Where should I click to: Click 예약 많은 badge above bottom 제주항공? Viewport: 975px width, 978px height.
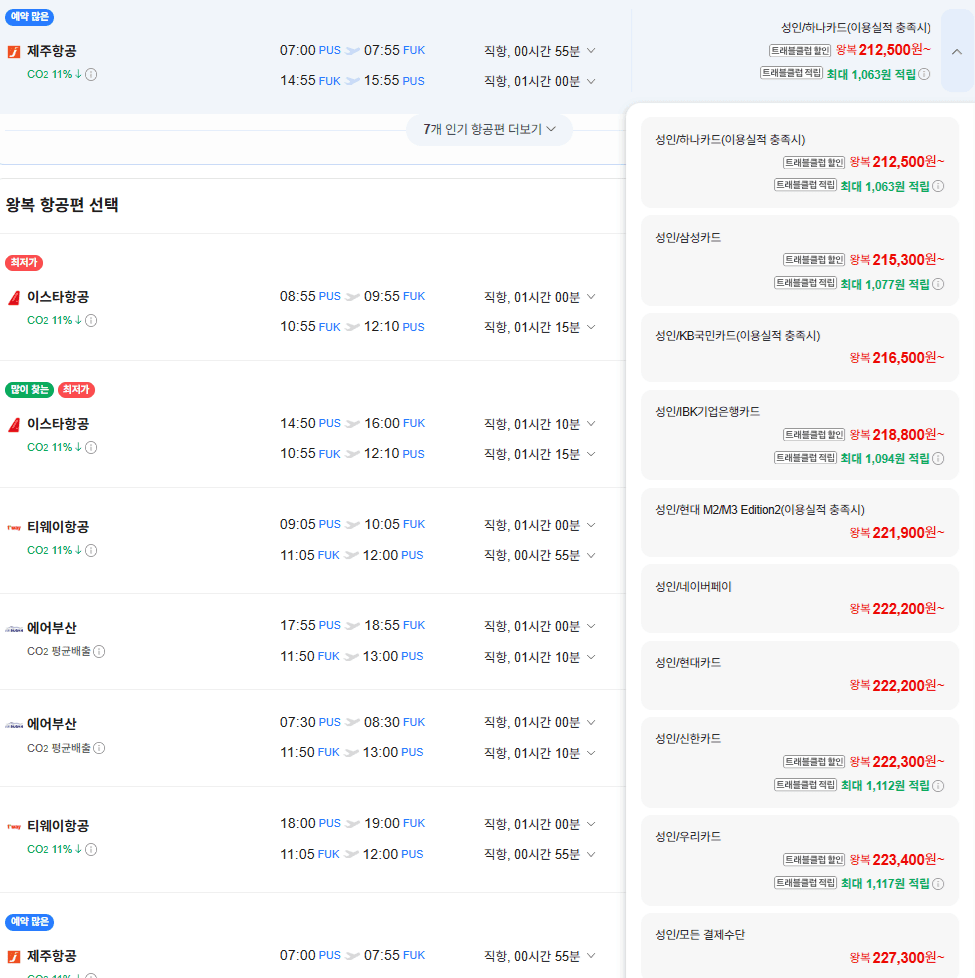click(x=29, y=921)
